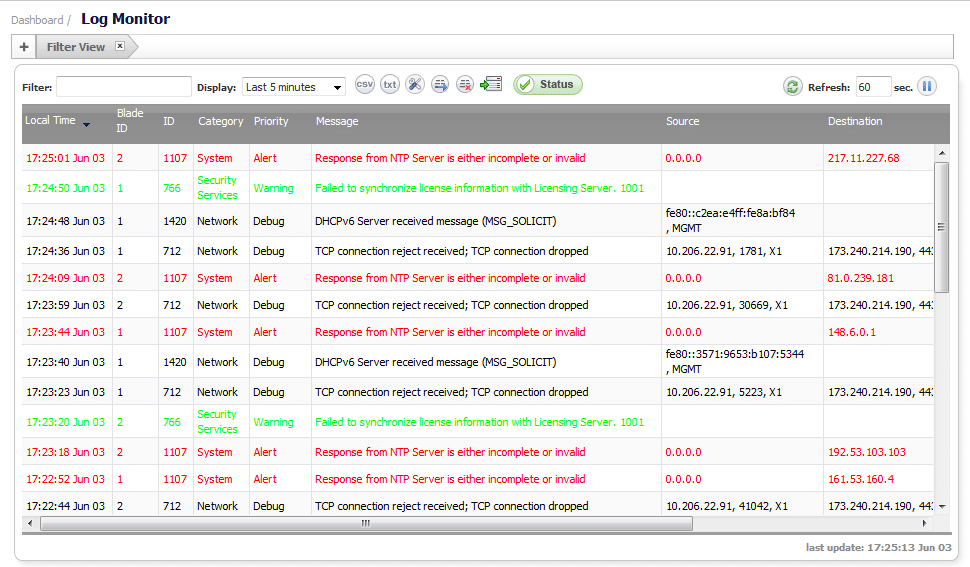Click destination 148.6.0.1
970x567 pixels.
(852, 332)
